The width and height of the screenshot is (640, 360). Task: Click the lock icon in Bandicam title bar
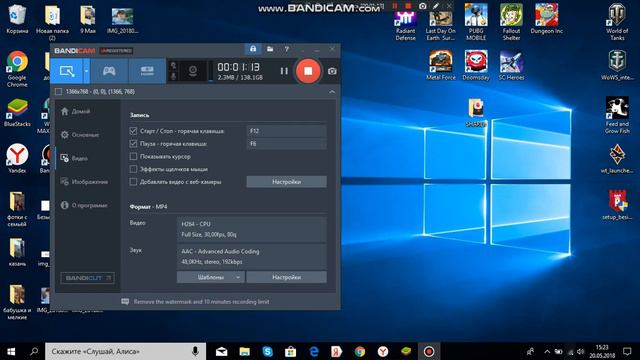click(253, 49)
